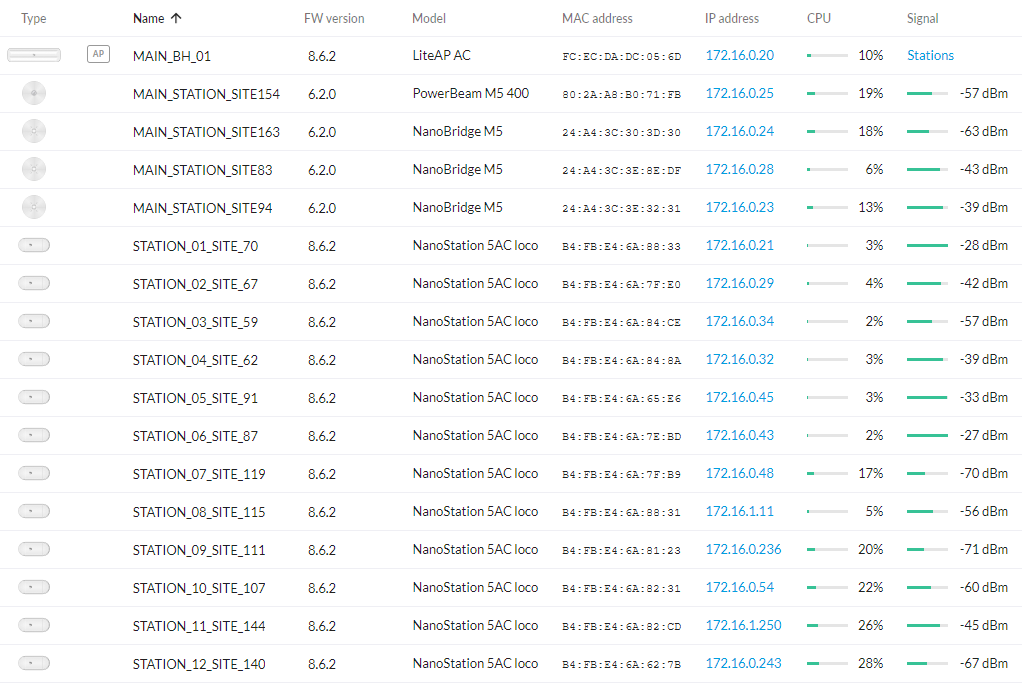Click the LiteAP AC model cell

pyautogui.click(x=441, y=55)
